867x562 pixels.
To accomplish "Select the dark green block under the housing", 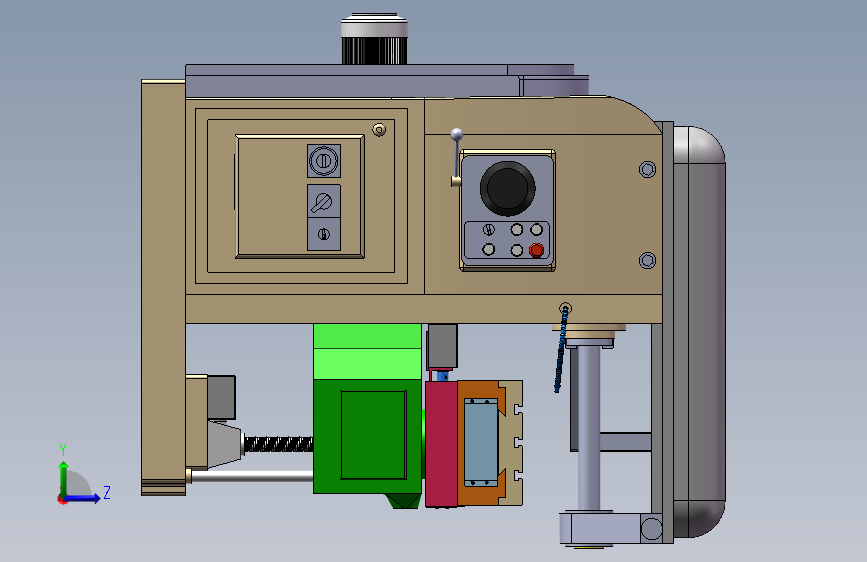I will coord(367,436).
